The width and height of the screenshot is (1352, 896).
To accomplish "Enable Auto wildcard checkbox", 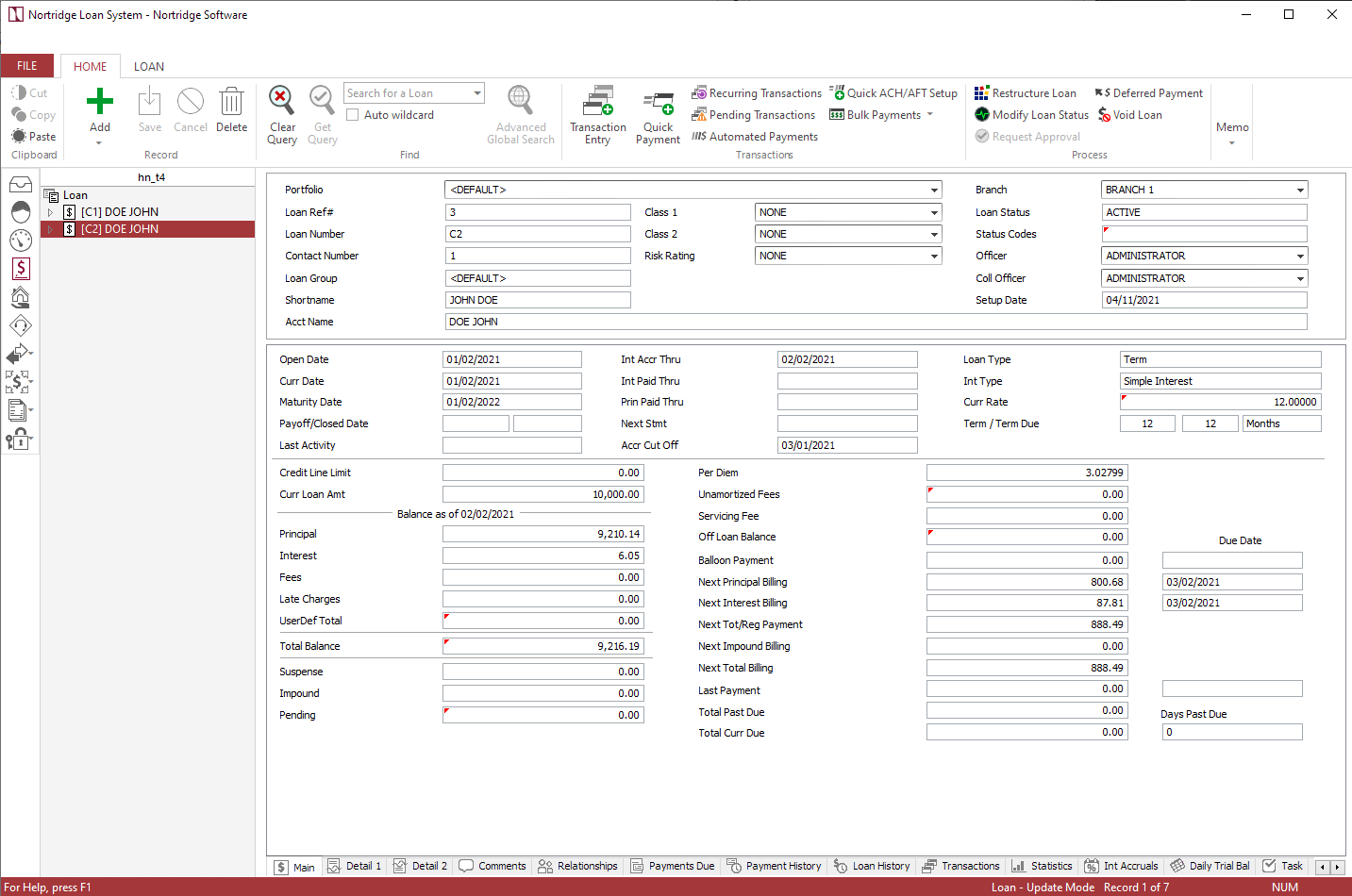I will (353, 115).
